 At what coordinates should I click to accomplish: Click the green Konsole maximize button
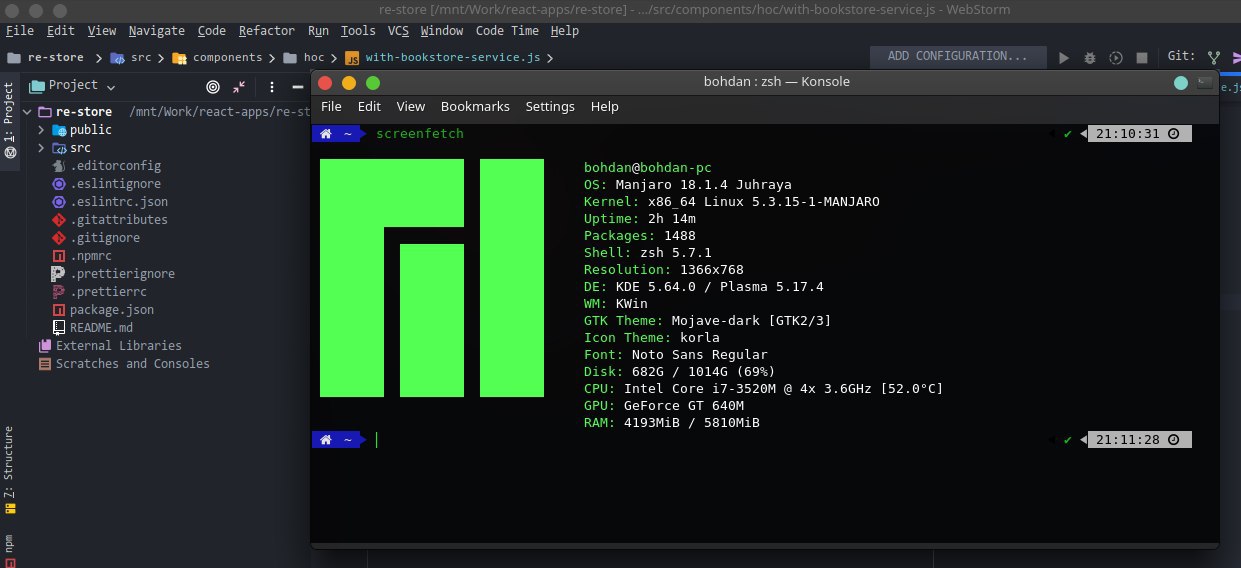(373, 82)
